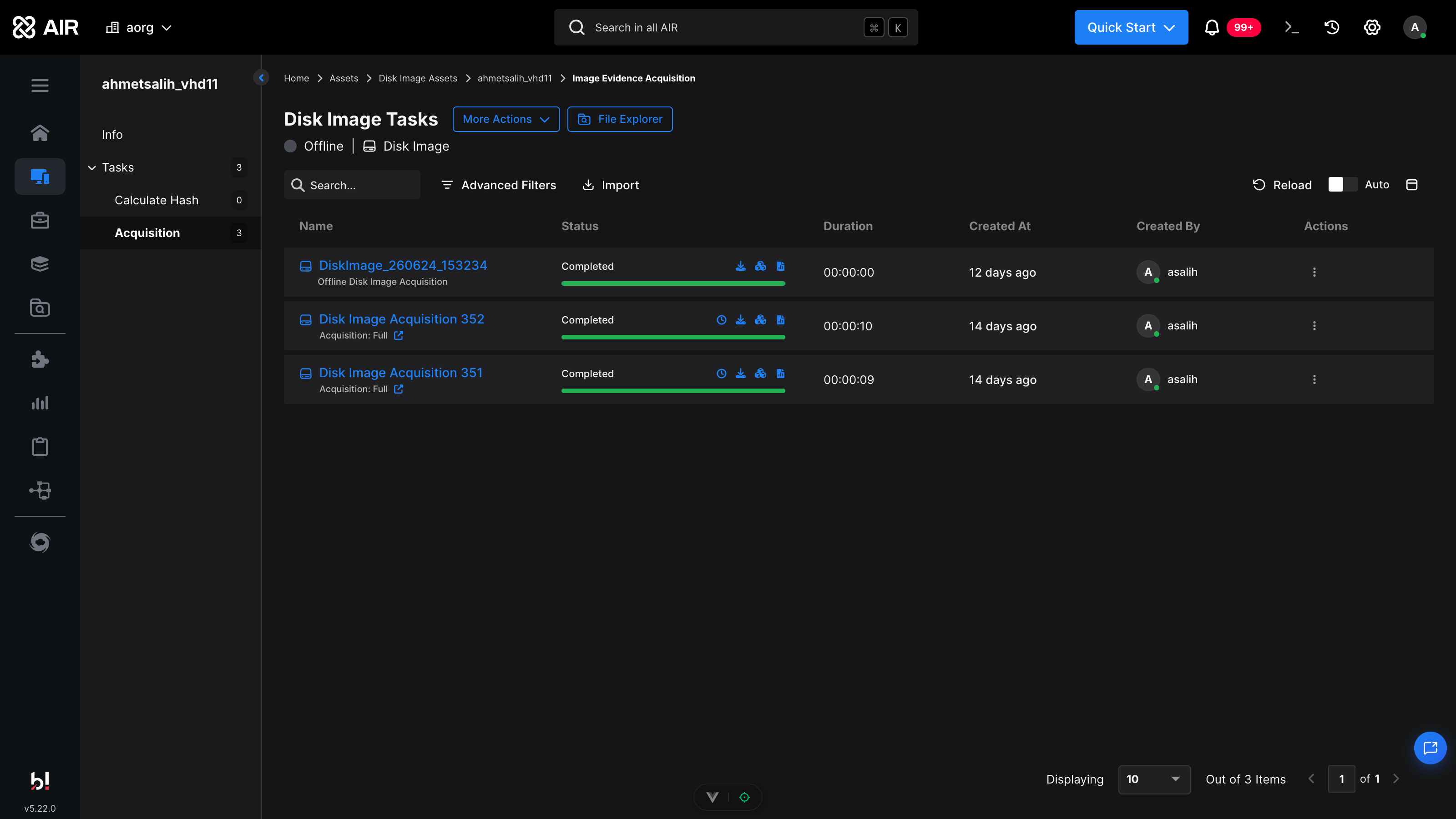
Task: Click the Reload button
Action: pos(1282,185)
